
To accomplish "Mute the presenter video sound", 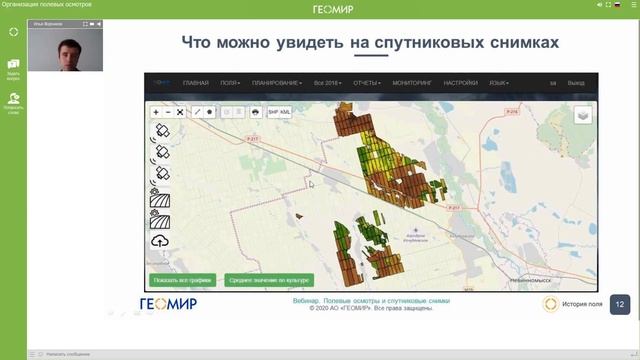I will (x=99, y=24).
